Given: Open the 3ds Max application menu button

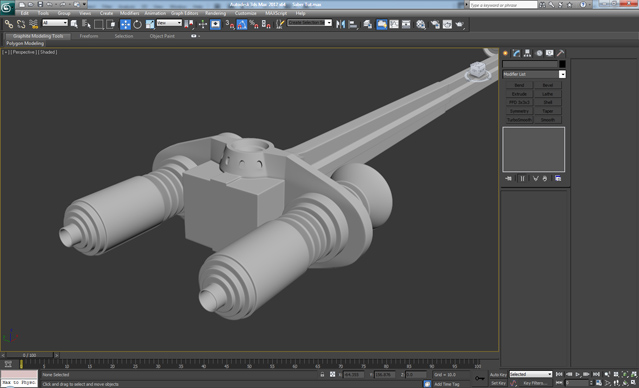Looking at the screenshot, I should (x=7, y=7).
